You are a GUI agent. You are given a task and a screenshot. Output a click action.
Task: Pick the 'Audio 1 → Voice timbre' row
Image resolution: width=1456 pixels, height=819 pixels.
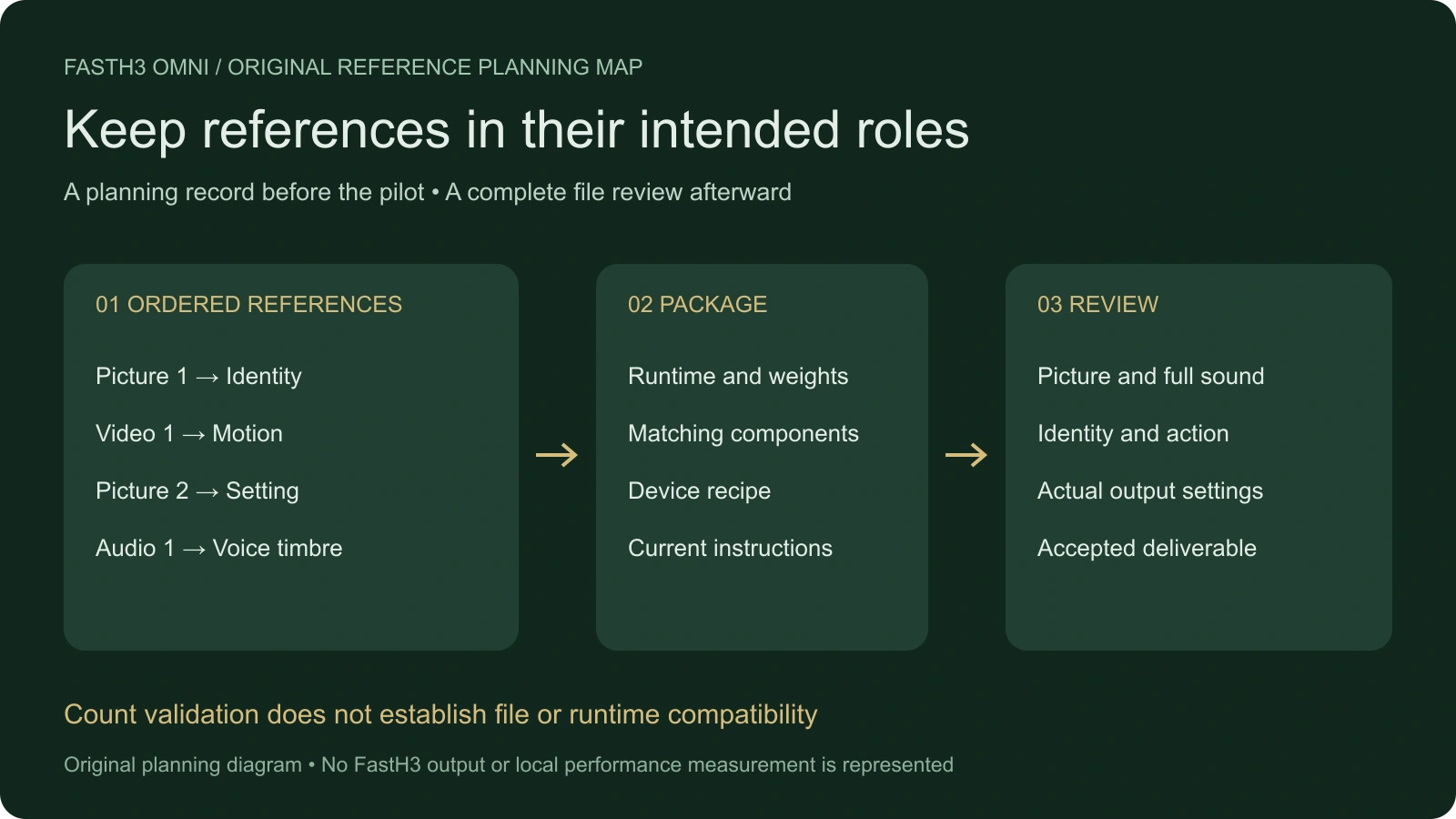(219, 549)
